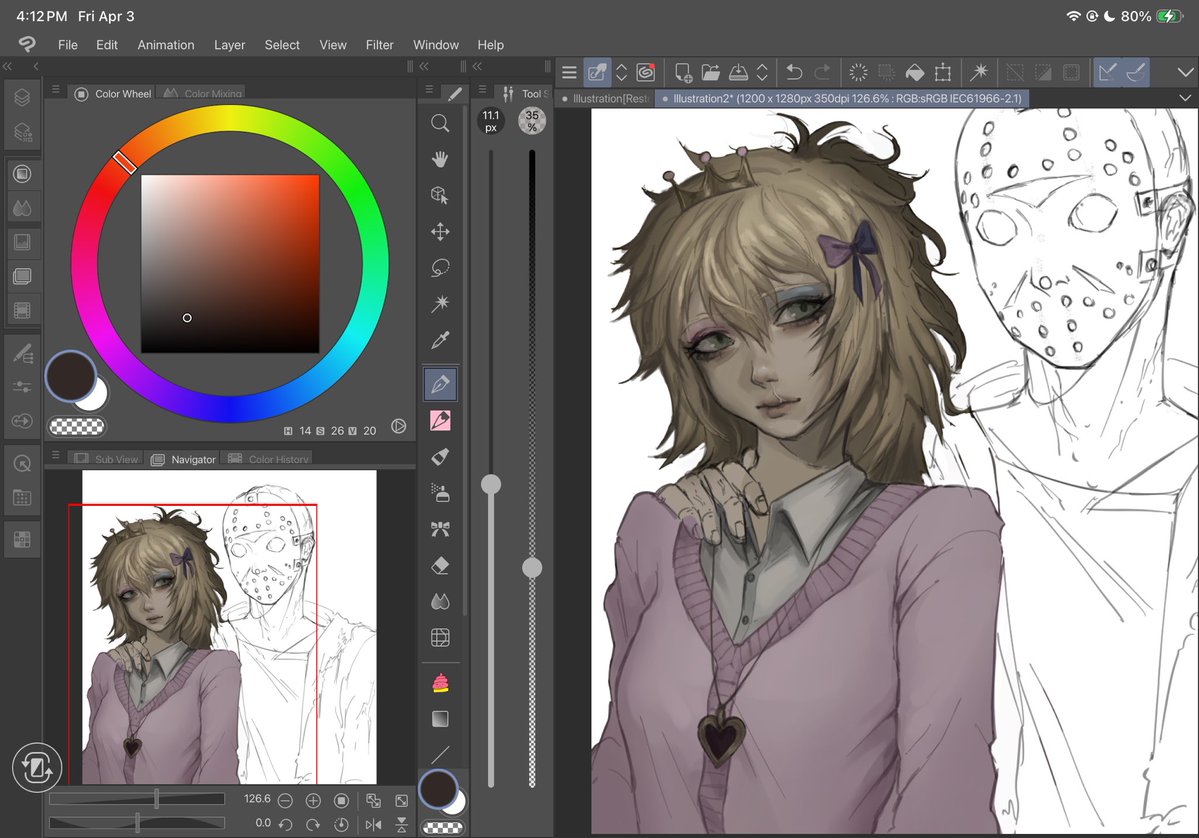Save the illustration with the Save icon
This screenshot has height=838, width=1199.
point(738,73)
